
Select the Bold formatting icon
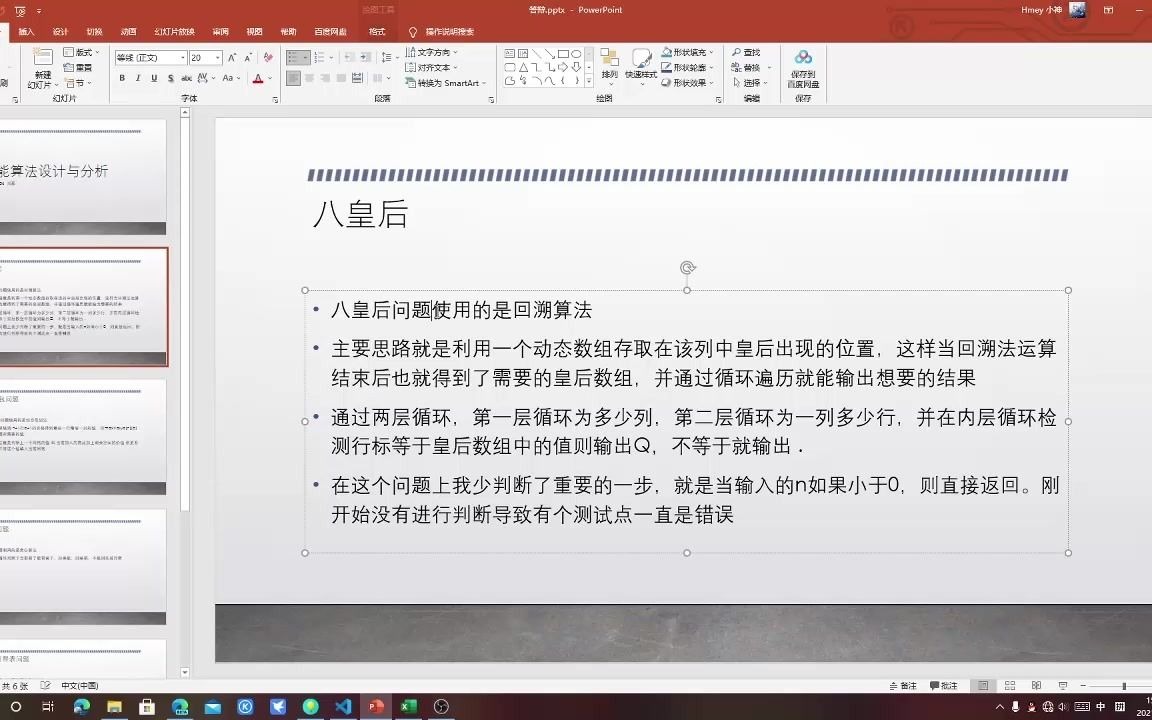(122, 77)
